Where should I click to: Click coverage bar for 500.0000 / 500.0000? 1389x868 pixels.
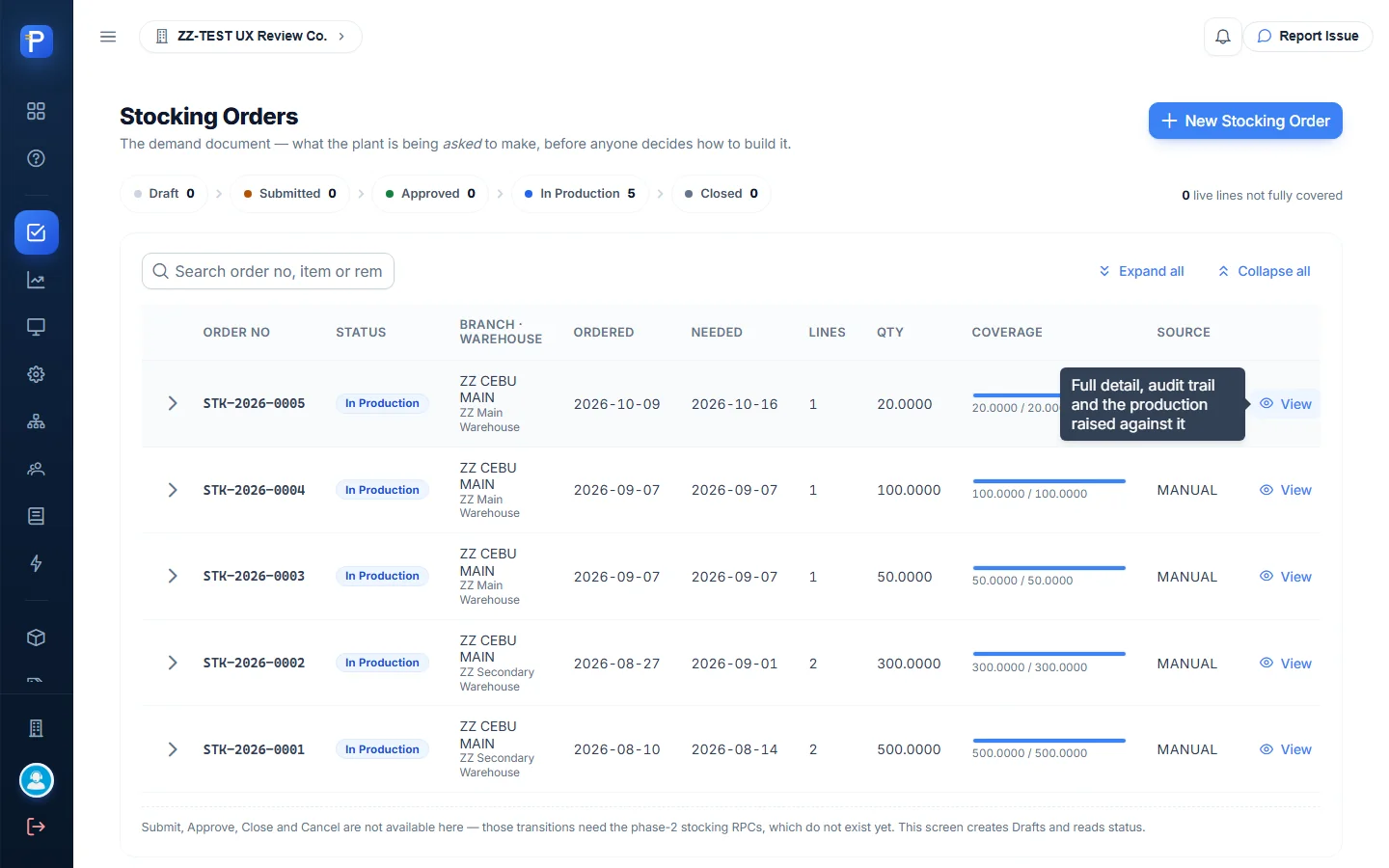coord(1049,741)
